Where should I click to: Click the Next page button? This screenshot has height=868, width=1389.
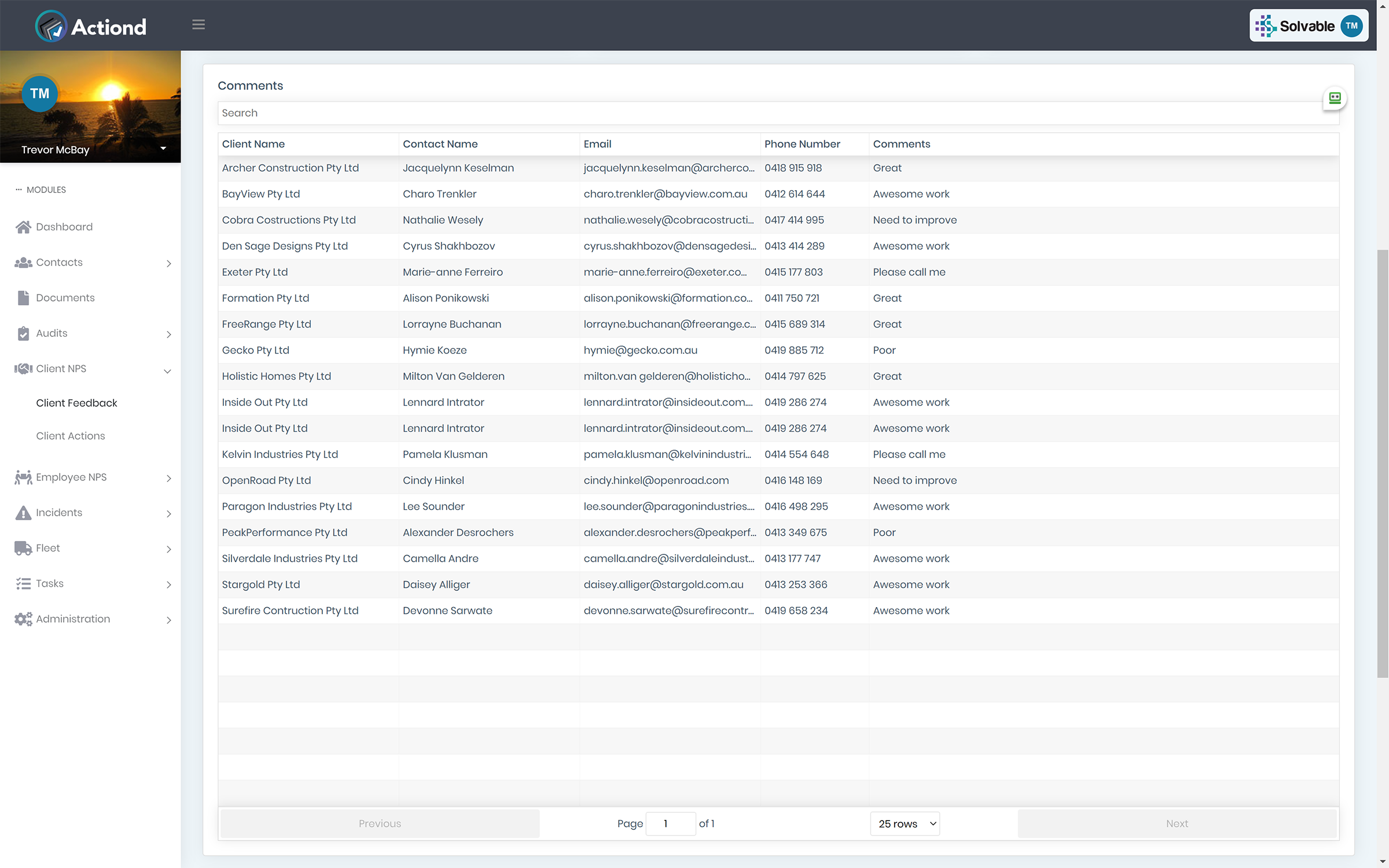pyautogui.click(x=1177, y=823)
